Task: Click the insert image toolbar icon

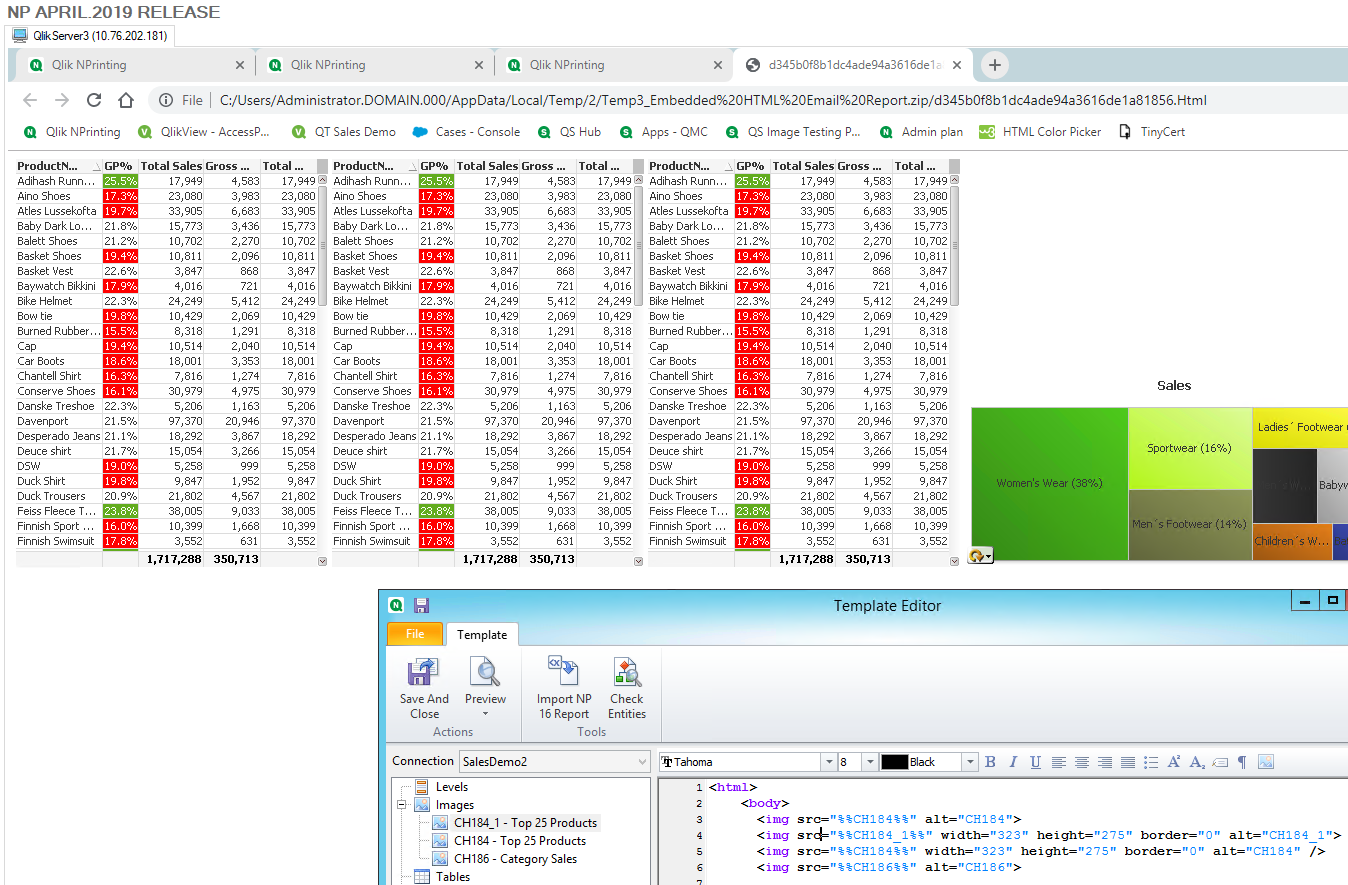Action: pos(1266,762)
